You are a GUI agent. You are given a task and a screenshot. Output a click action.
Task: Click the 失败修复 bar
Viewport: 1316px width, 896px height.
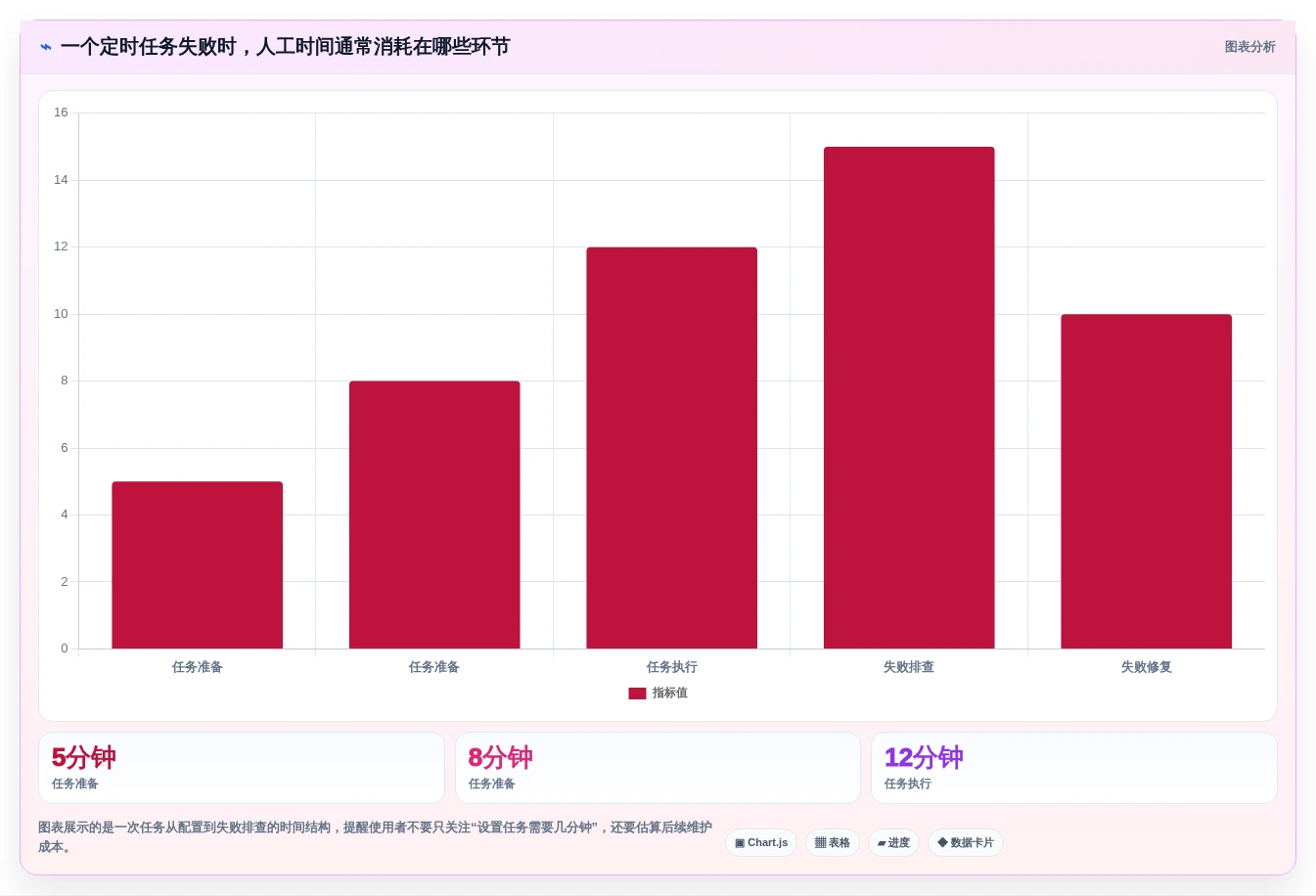coord(1147,481)
